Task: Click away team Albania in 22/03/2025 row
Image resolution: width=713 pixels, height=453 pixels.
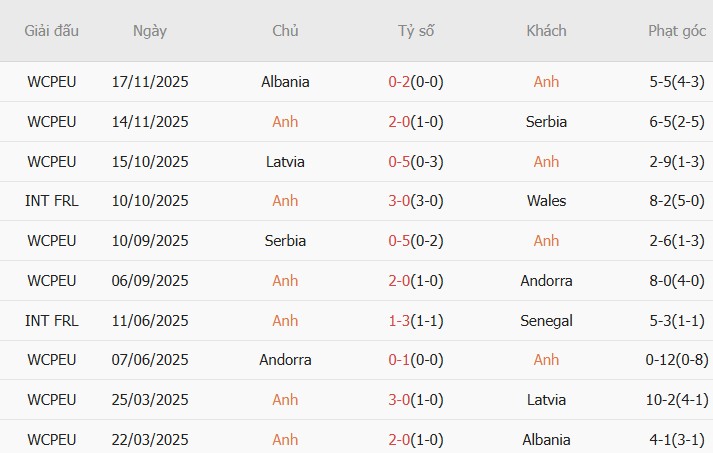Action: click(x=546, y=440)
